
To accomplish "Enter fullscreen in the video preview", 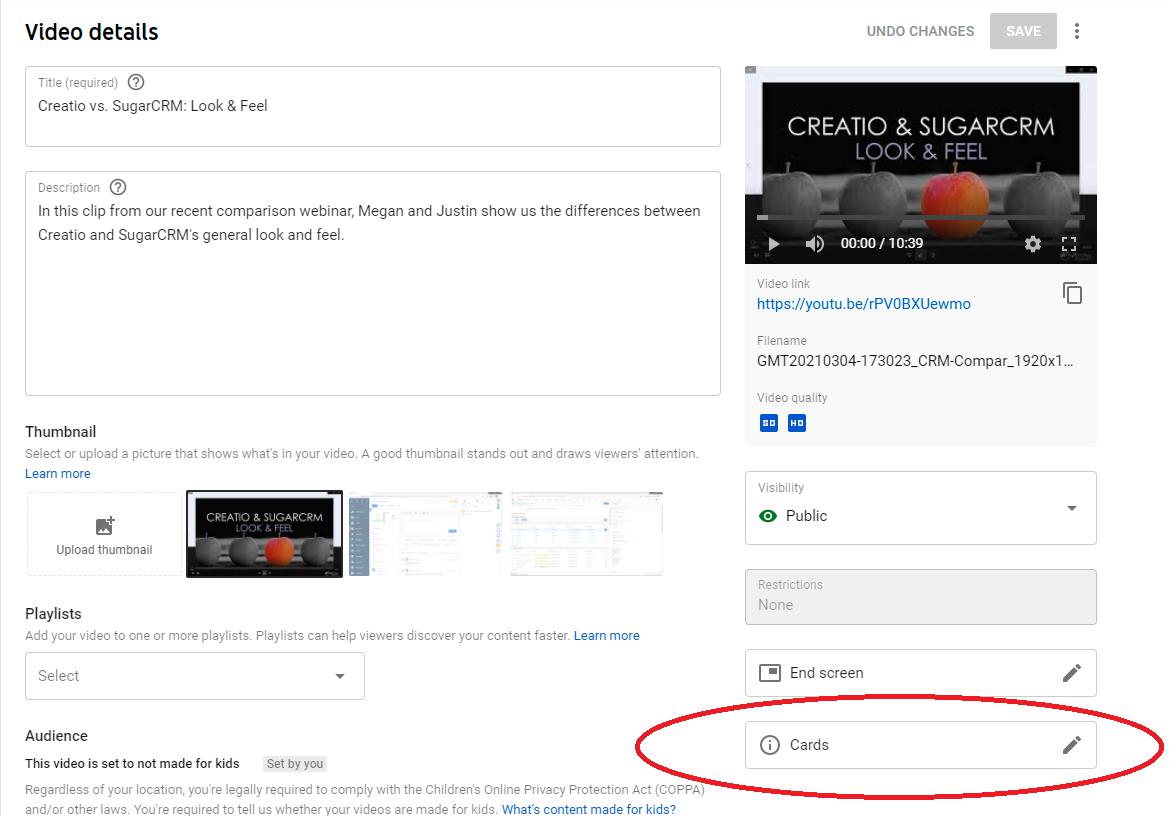I will 1069,243.
